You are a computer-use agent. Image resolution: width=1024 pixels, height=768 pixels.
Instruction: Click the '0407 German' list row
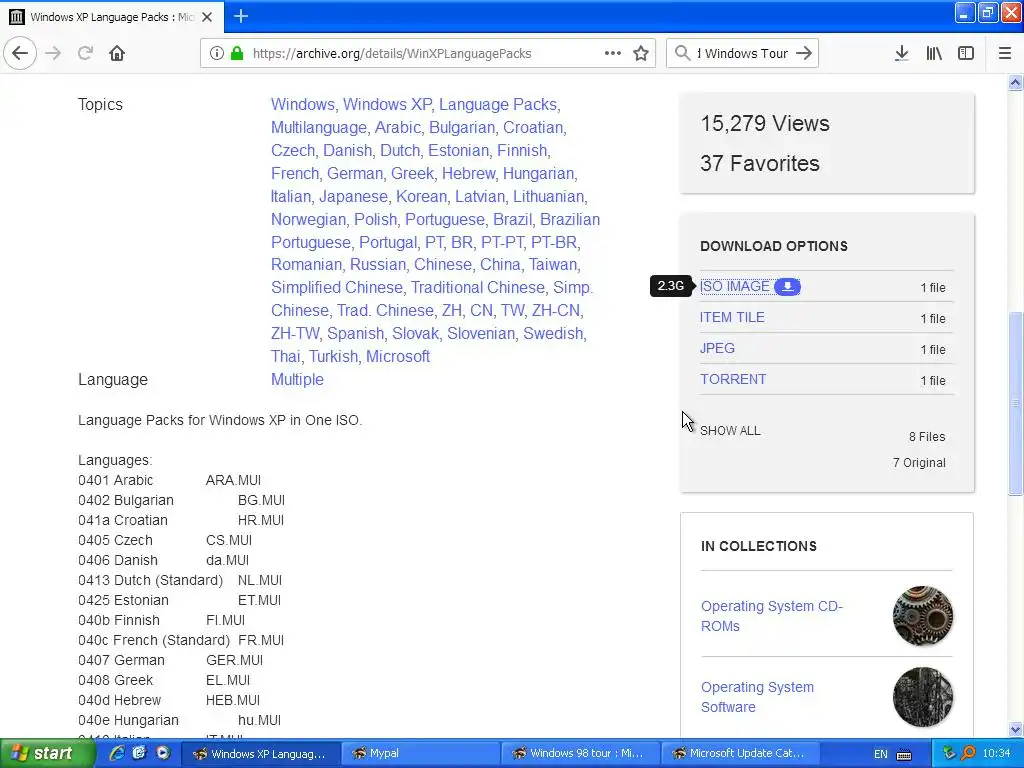(170, 660)
